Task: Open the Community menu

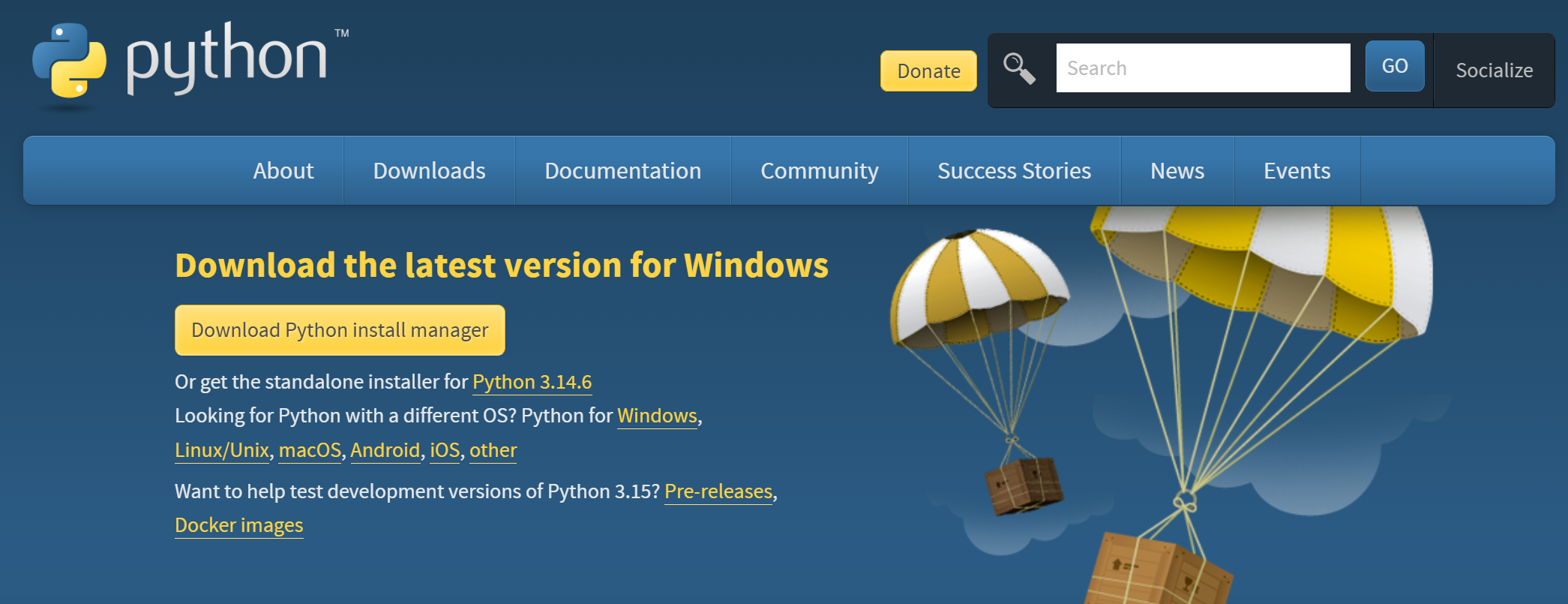Action: (x=820, y=171)
